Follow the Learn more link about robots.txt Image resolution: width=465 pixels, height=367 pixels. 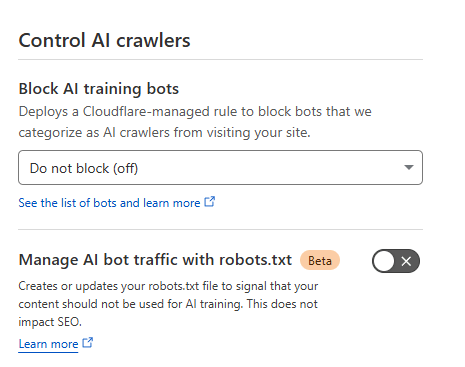(x=48, y=344)
